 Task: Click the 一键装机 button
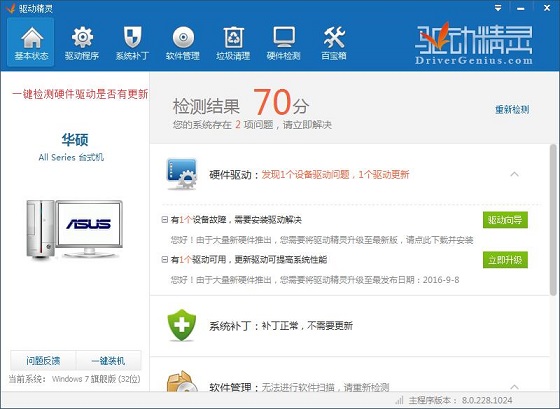click(x=108, y=360)
